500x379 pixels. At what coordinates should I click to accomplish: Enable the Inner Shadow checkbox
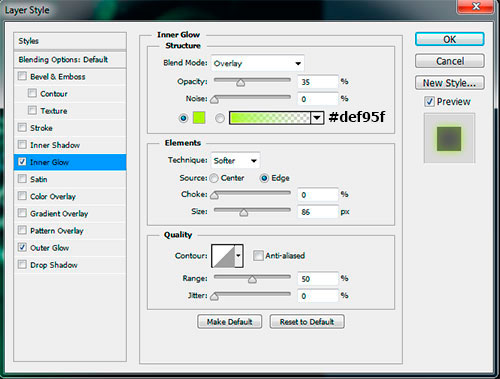(22, 145)
